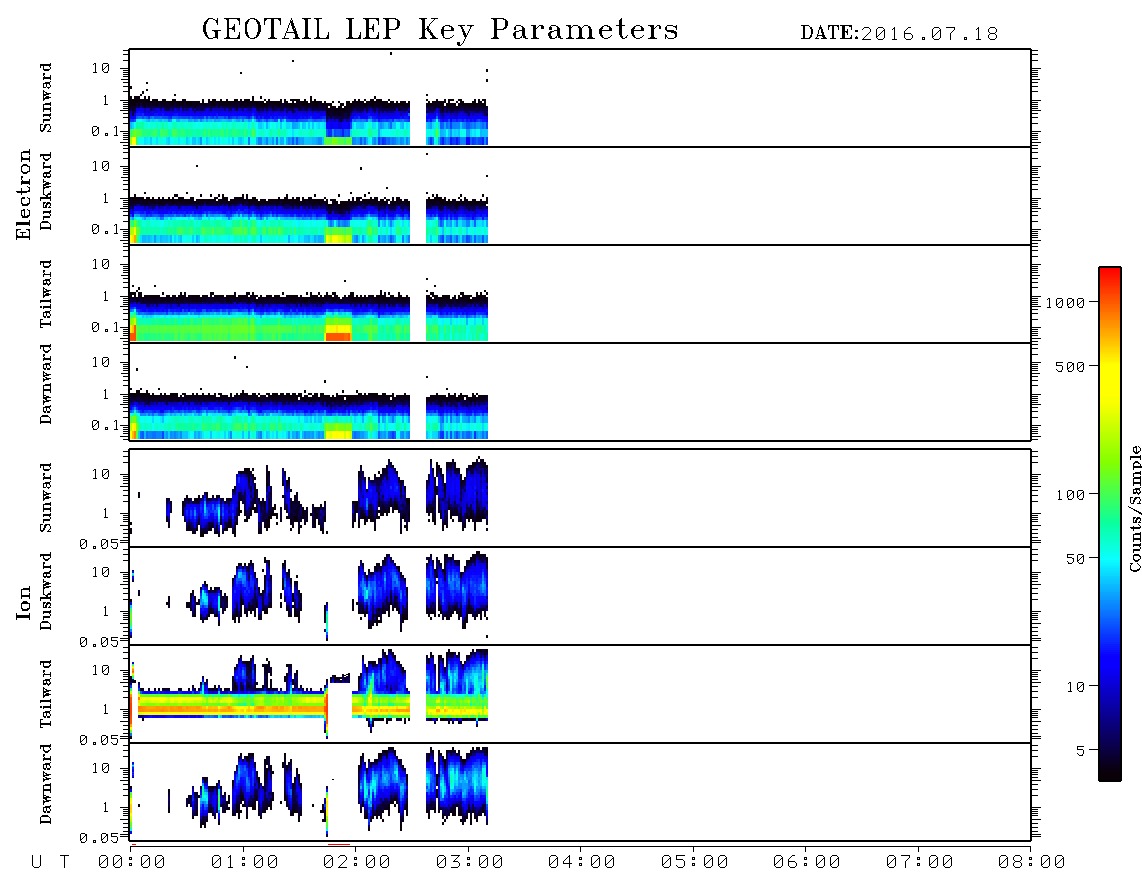The image size is (1142, 880).
Task: Click the rainbow Counts/Sample color bar
Action: point(1110,524)
